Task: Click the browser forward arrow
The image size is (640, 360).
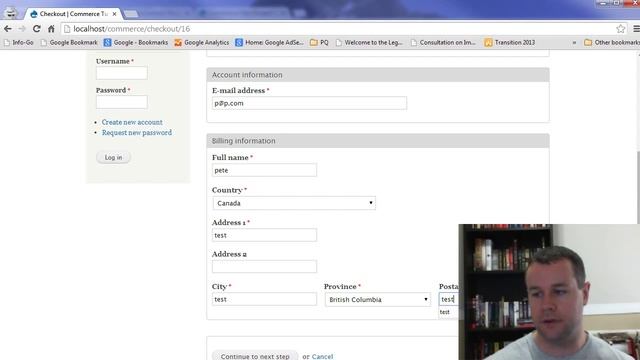Action: click(x=22, y=29)
